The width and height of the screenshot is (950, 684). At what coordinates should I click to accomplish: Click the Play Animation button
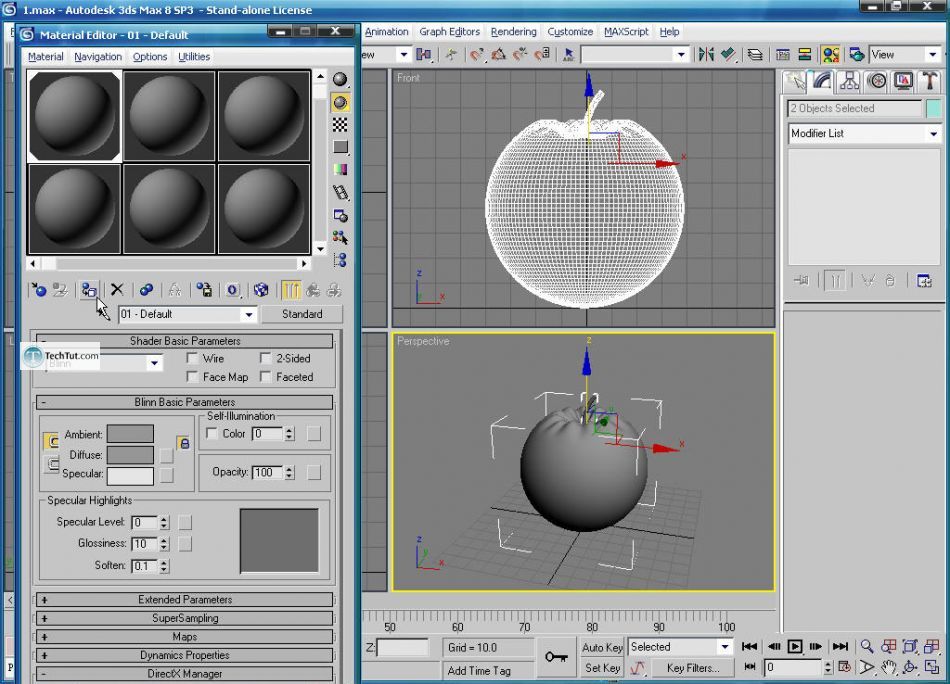[x=795, y=646]
